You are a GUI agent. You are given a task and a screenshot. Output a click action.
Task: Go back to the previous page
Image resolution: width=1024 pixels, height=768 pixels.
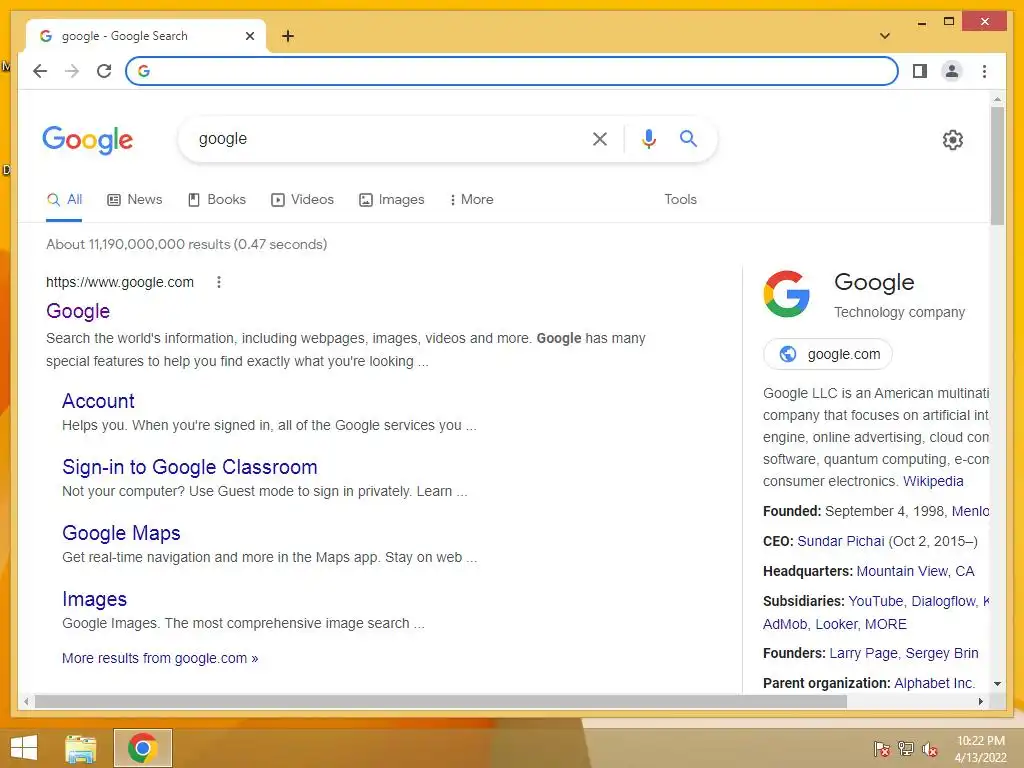coord(40,71)
